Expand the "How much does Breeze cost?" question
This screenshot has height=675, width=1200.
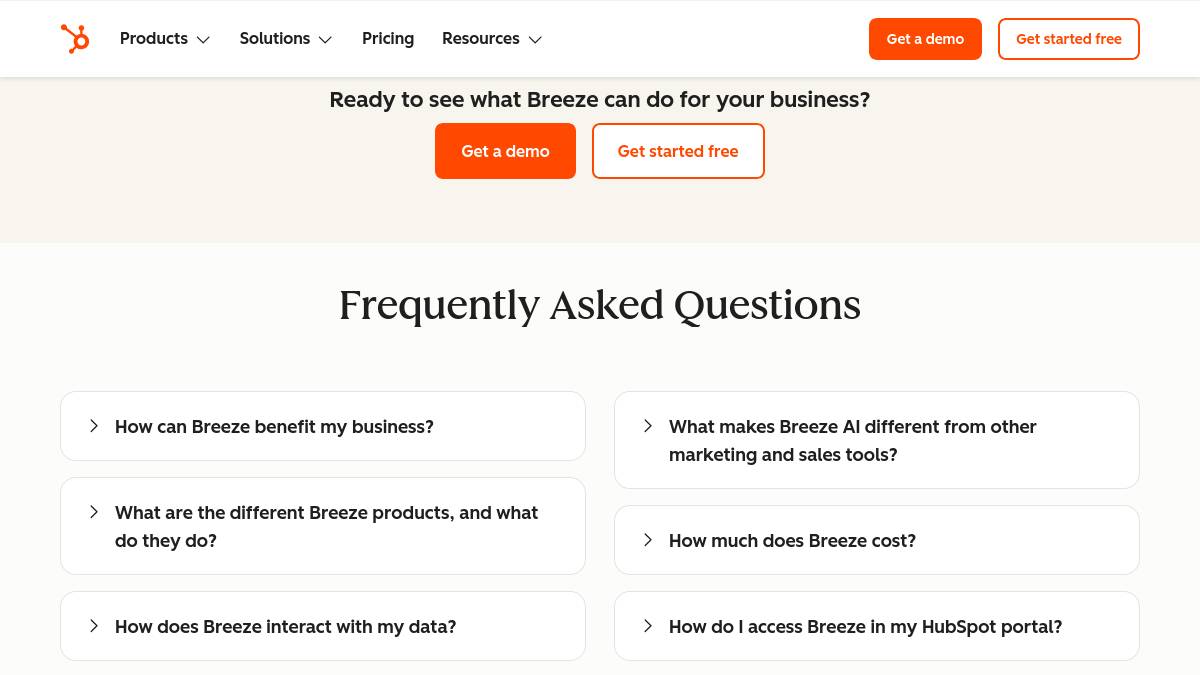(792, 541)
